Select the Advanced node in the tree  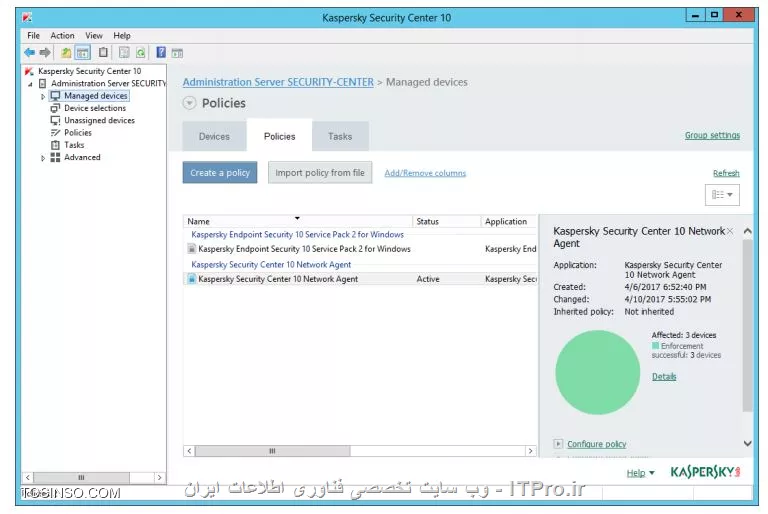click(x=82, y=157)
